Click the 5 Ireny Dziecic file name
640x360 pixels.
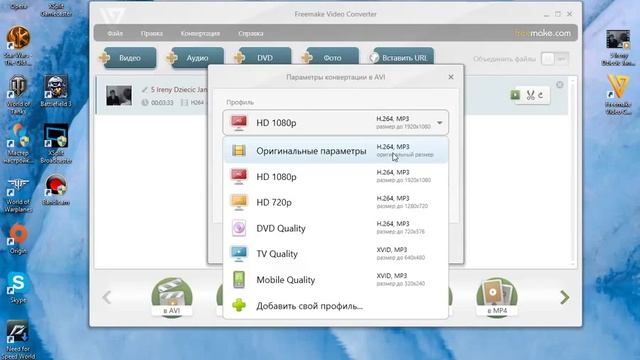[179, 89]
